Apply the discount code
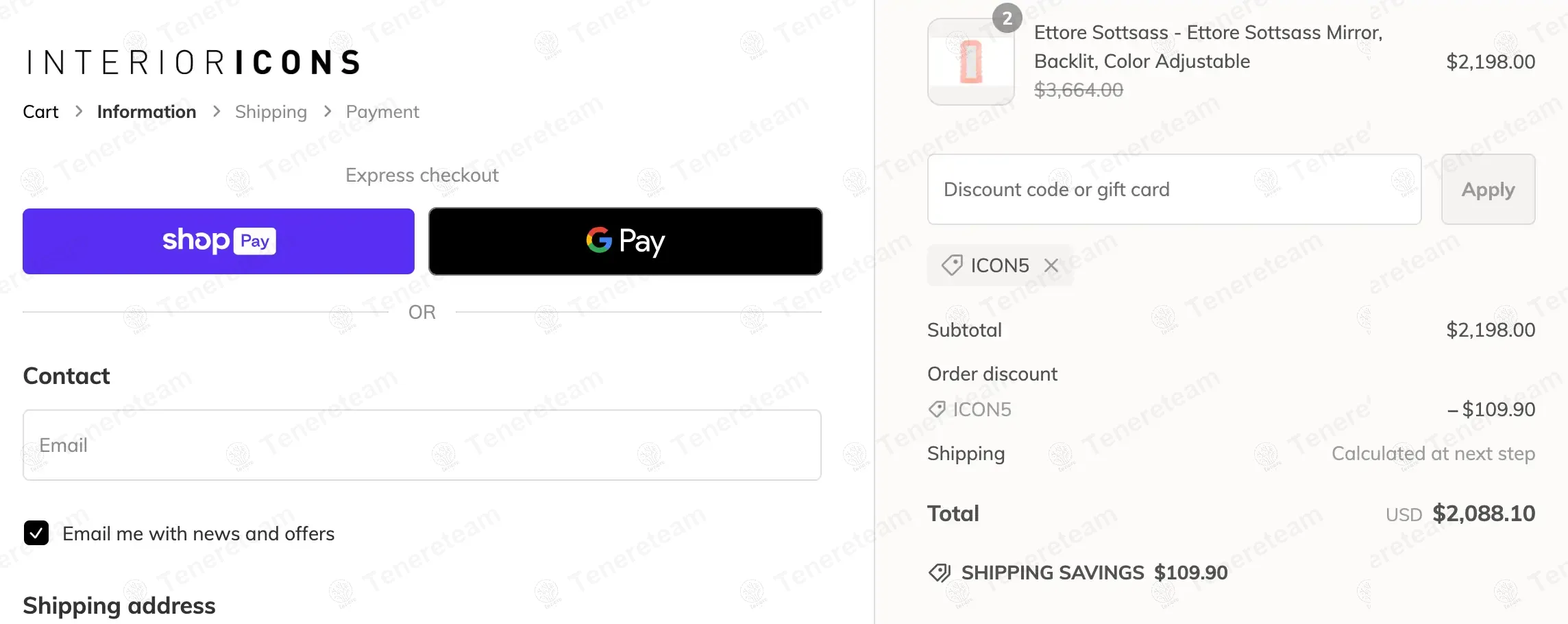Screen dimensions: 1568x624 point(1488,189)
